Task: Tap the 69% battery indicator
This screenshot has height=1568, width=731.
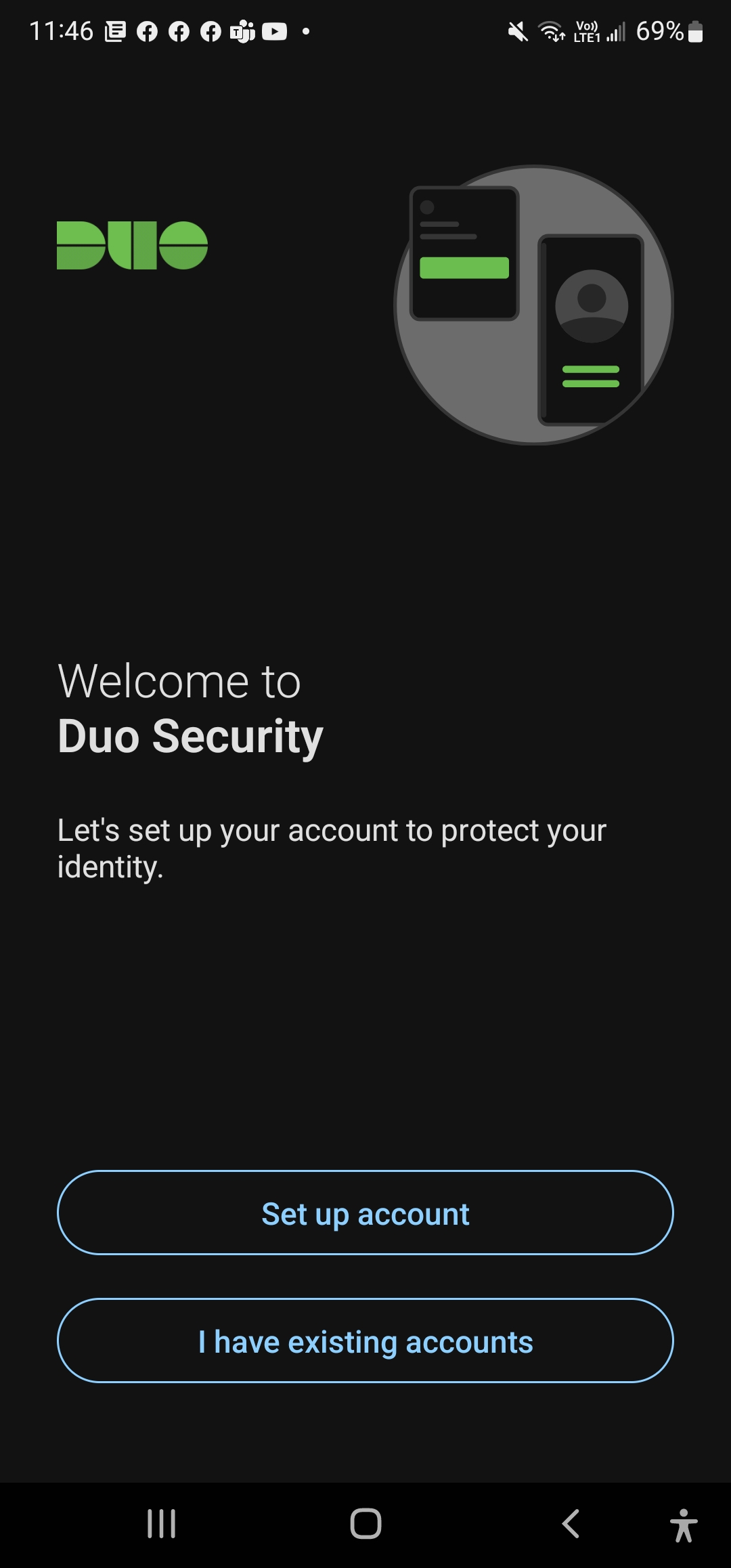Action: pyautogui.click(x=669, y=31)
